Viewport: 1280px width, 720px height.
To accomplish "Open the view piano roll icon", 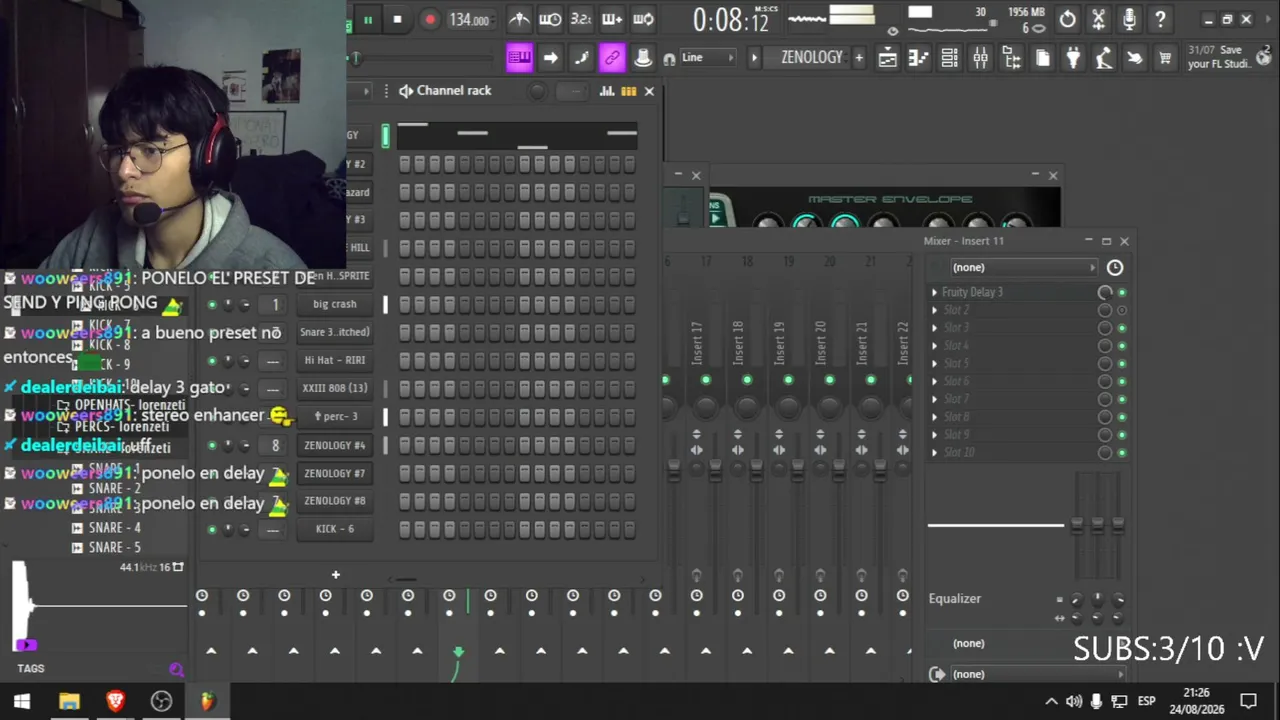I will tap(918, 58).
